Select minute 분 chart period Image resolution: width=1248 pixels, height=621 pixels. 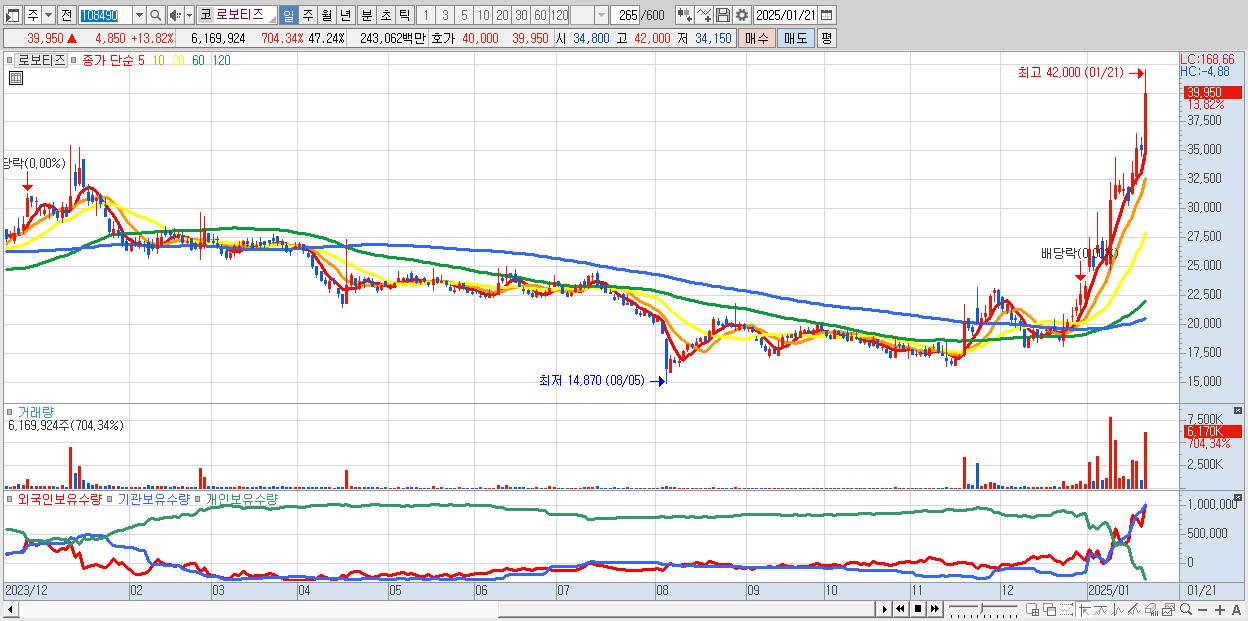pyautogui.click(x=366, y=15)
